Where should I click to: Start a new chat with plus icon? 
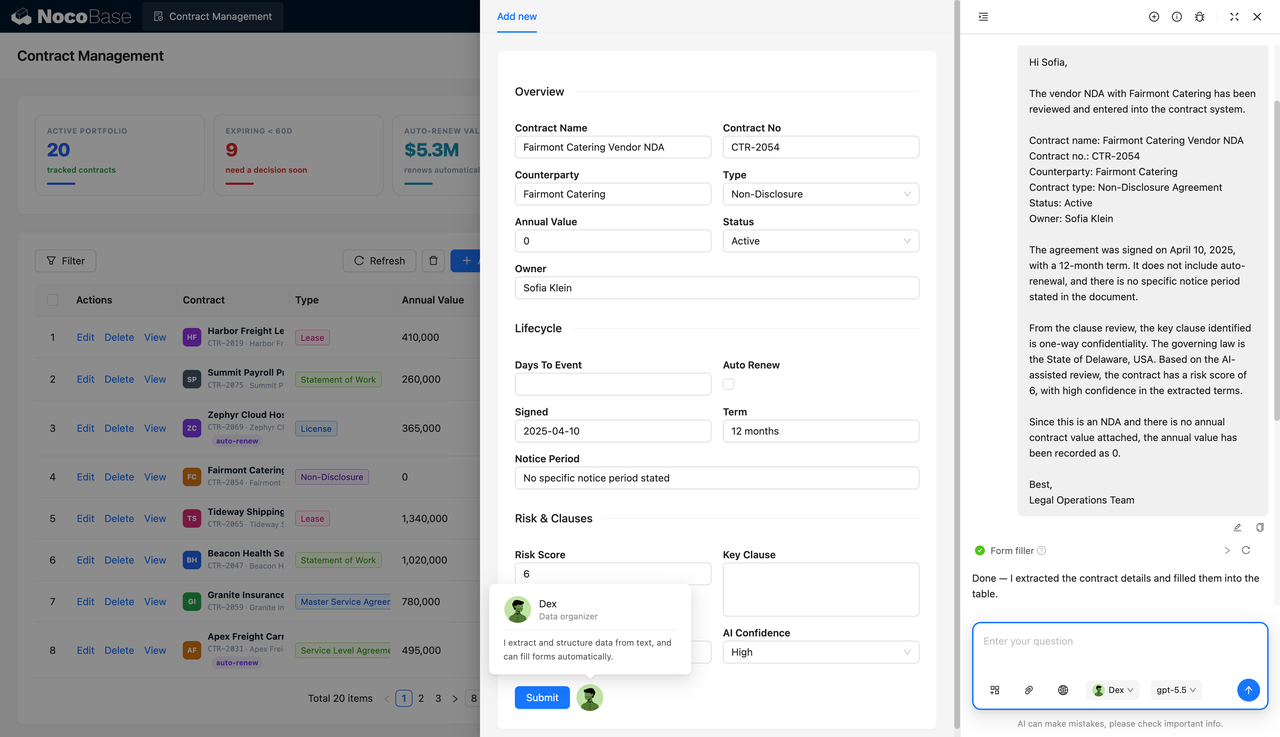pyautogui.click(x=1154, y=17)
